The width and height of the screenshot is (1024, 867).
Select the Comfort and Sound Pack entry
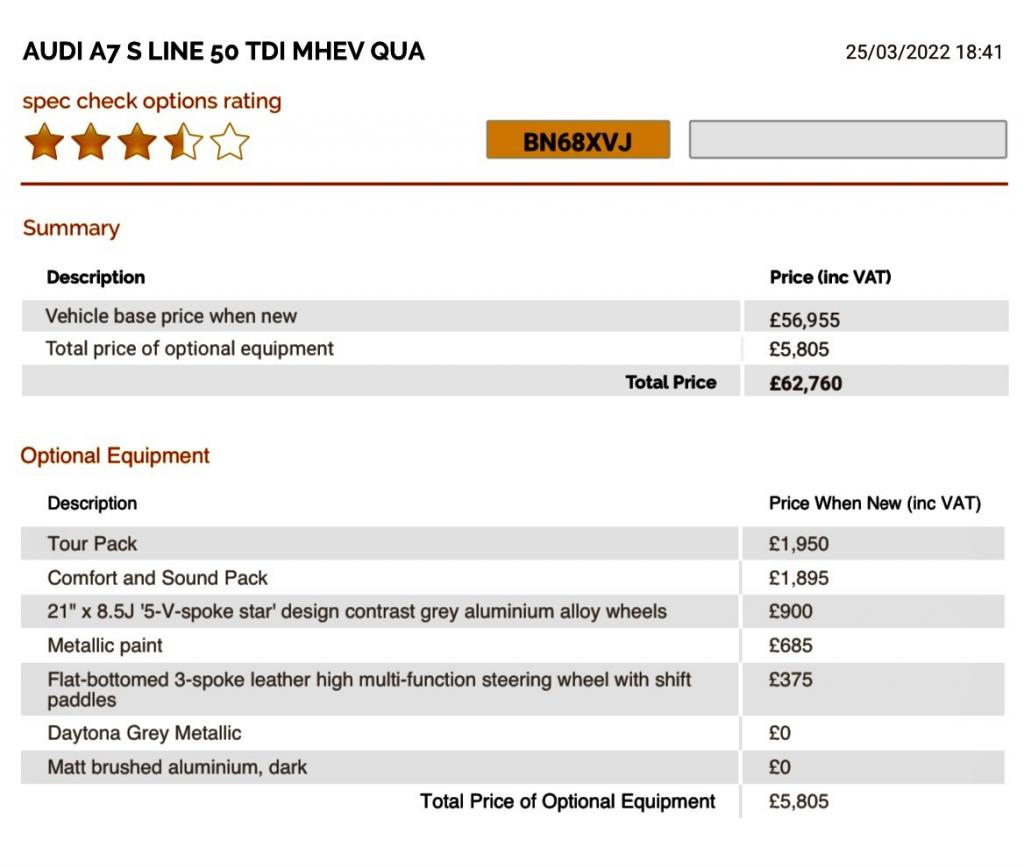click(x=158, y=578)
